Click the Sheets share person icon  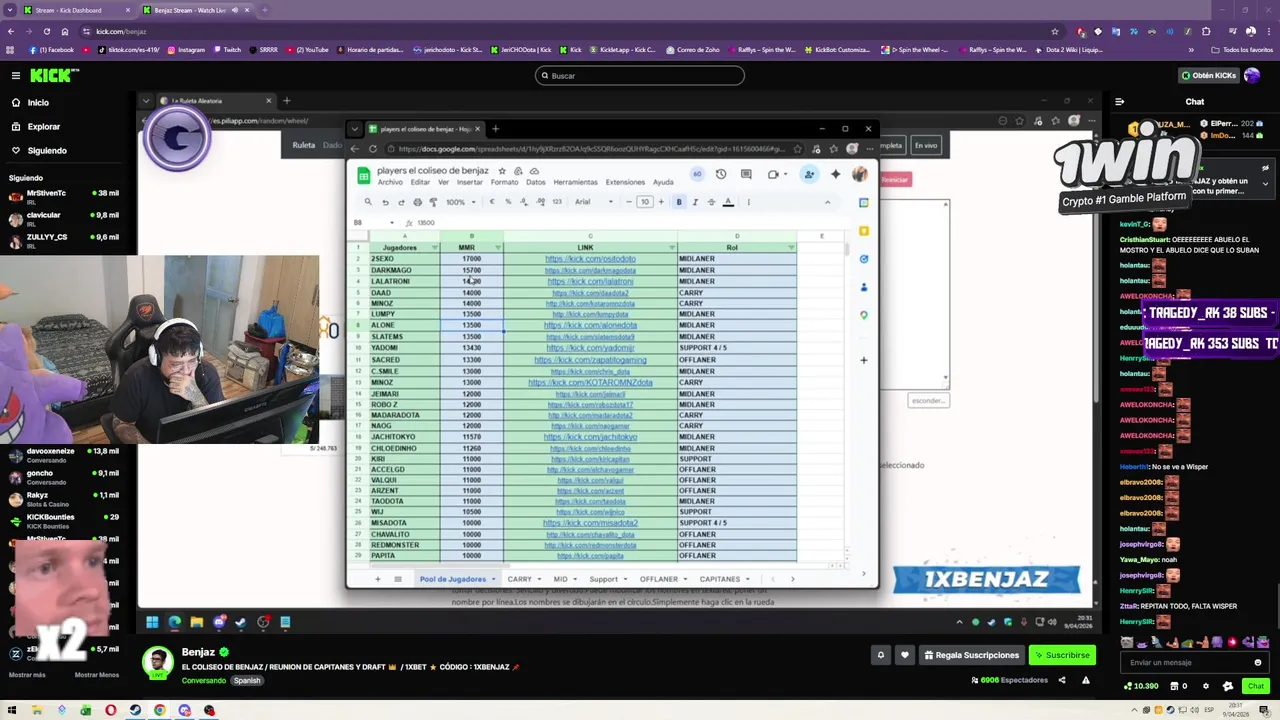[809, 174]
